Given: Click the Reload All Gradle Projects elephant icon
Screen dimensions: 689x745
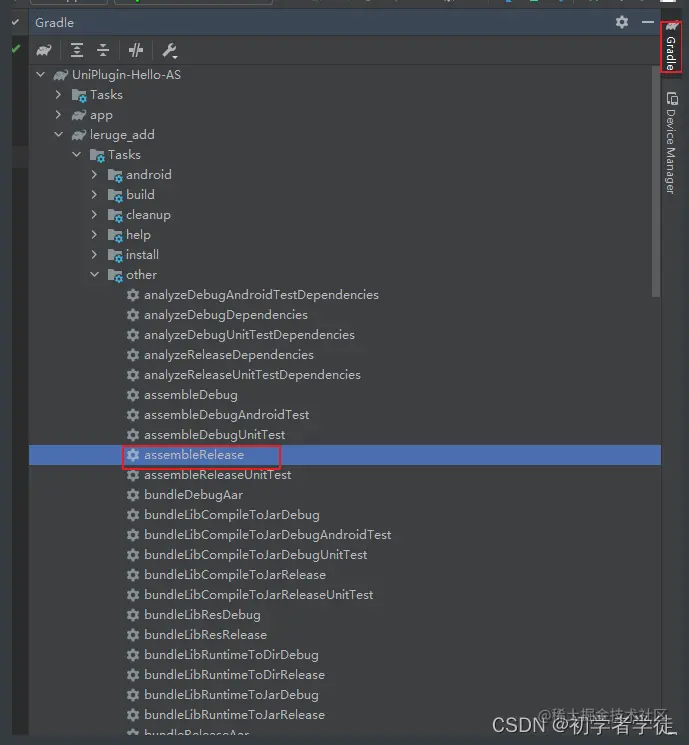Looking at the screenshot, I should coord(44,50).
